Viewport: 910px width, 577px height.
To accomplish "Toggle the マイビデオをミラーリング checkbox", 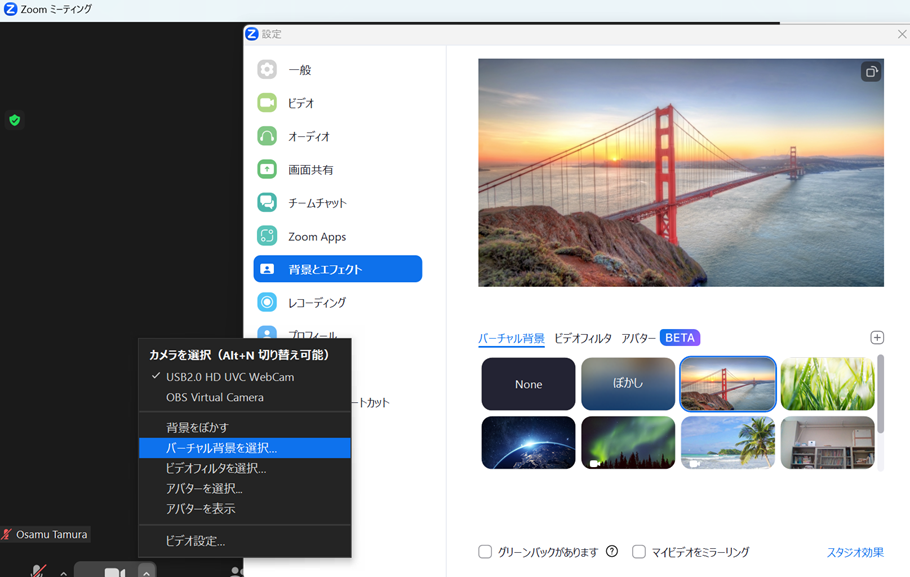I will pyautogui.click(x=639, y=552).
